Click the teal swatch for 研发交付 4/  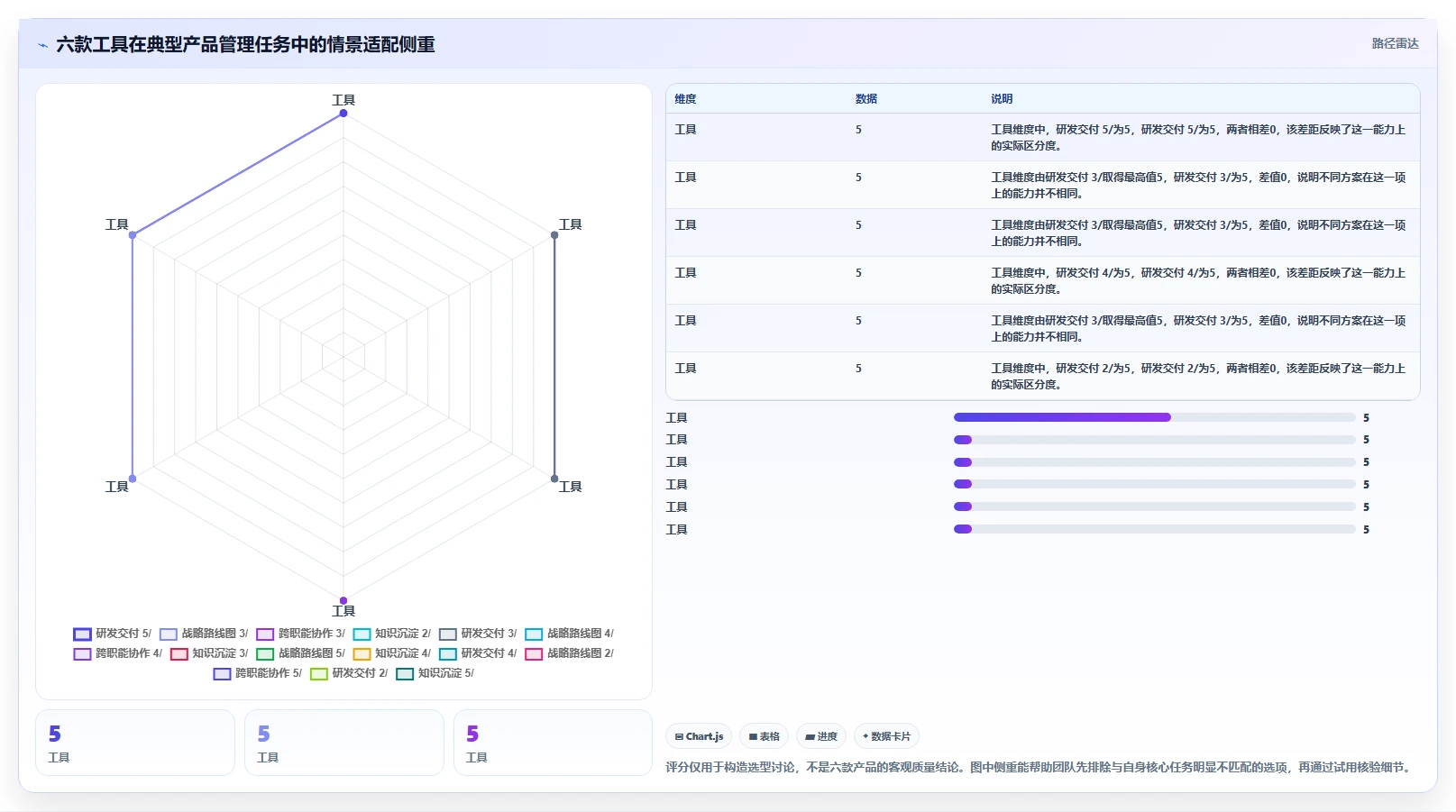pos(448,654)
